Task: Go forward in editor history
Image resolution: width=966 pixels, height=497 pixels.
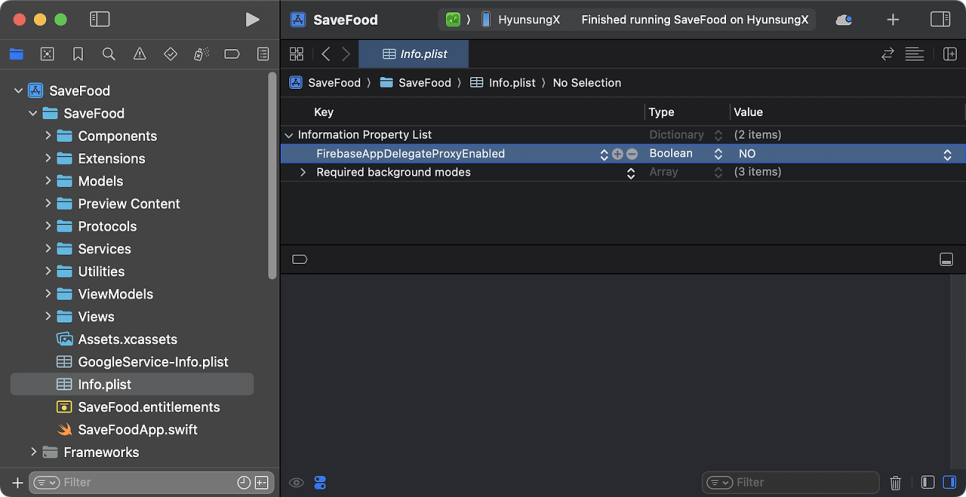Action: tap(346, 54)
